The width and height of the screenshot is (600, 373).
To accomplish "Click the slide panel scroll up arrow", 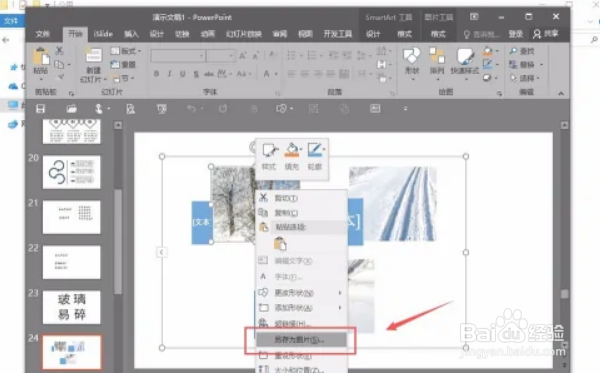I will 118,125.
